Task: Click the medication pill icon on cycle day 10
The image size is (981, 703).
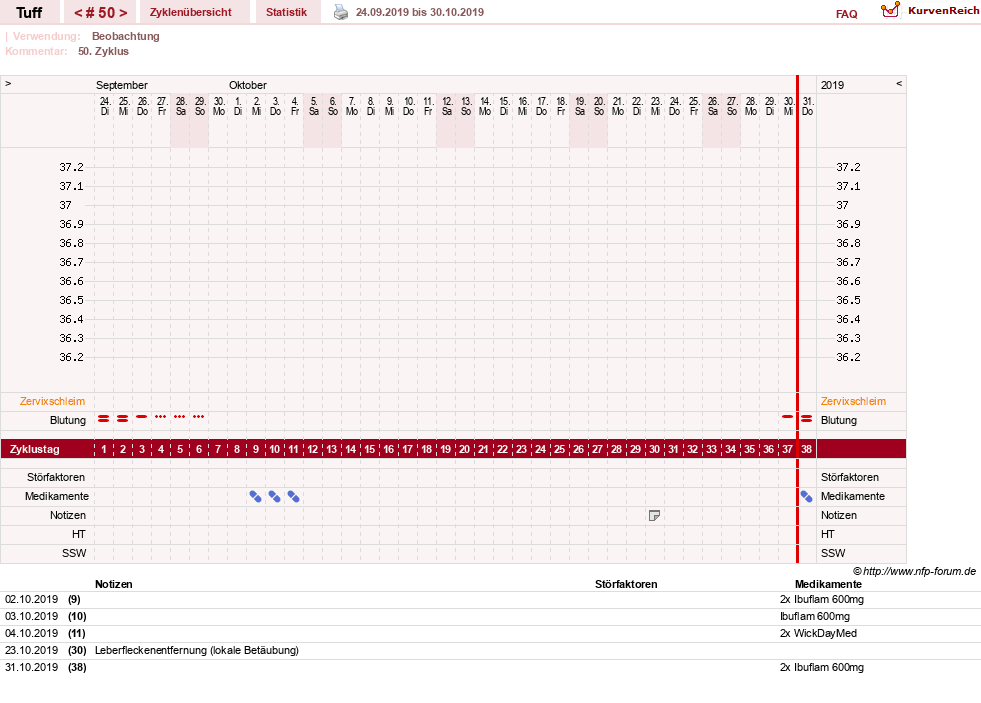Action: tap(274, 497)
